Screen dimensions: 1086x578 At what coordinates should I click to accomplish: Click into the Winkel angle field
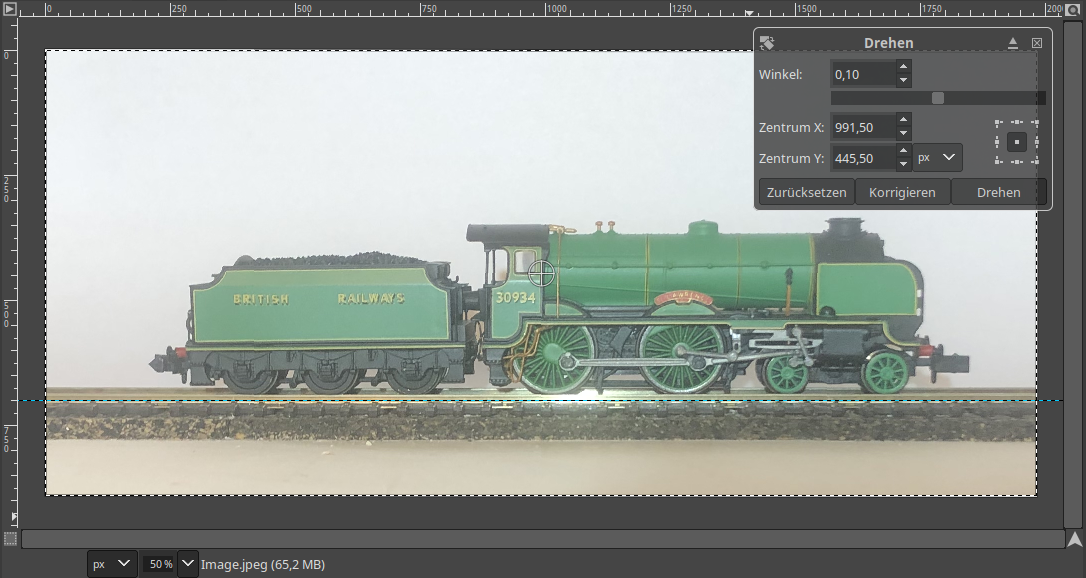coord(863,74)
